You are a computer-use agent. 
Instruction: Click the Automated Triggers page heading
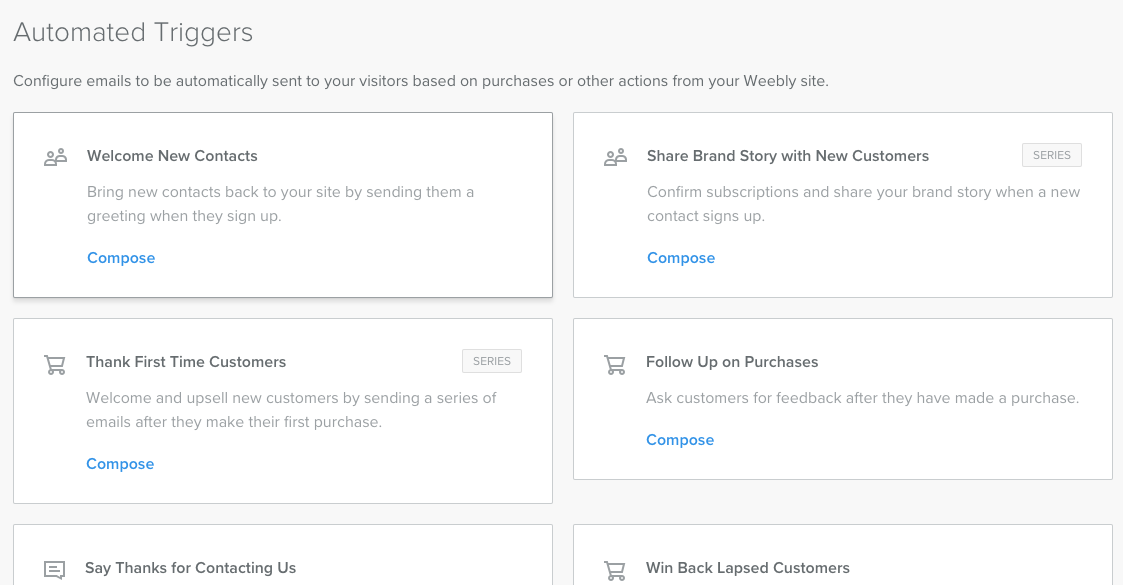pos(133,33)
